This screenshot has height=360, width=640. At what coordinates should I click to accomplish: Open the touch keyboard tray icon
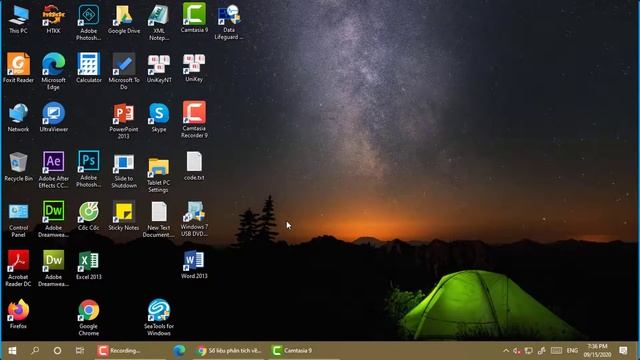point(556,351)
